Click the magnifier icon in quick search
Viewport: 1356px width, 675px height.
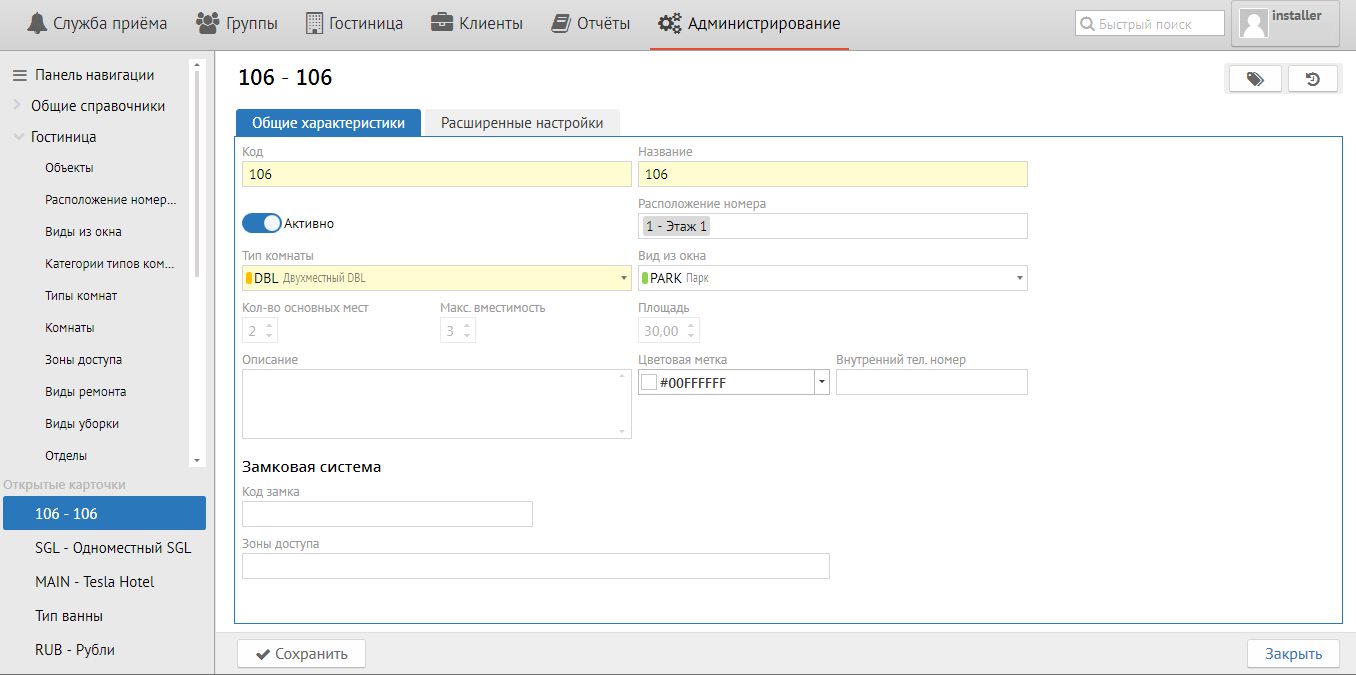point(1087,24)
